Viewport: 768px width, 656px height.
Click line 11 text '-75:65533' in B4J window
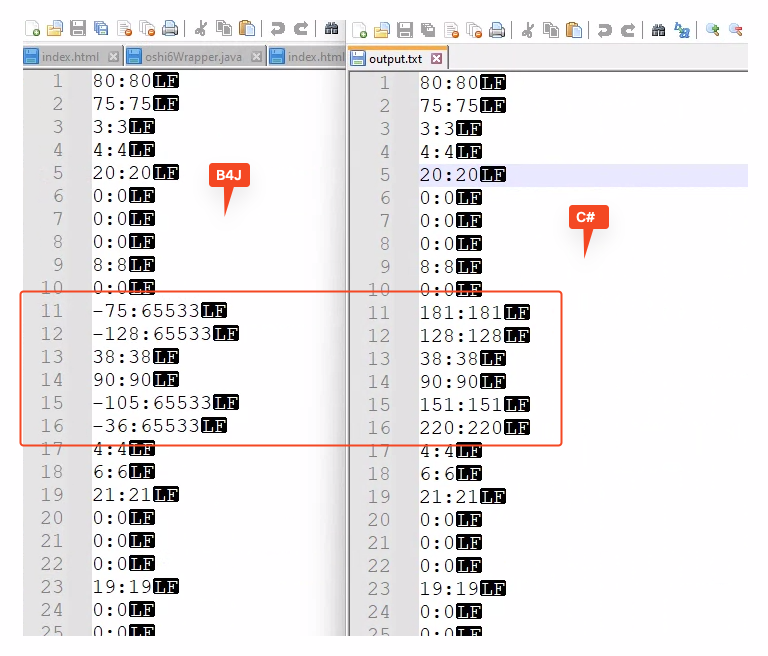(147, 311)
